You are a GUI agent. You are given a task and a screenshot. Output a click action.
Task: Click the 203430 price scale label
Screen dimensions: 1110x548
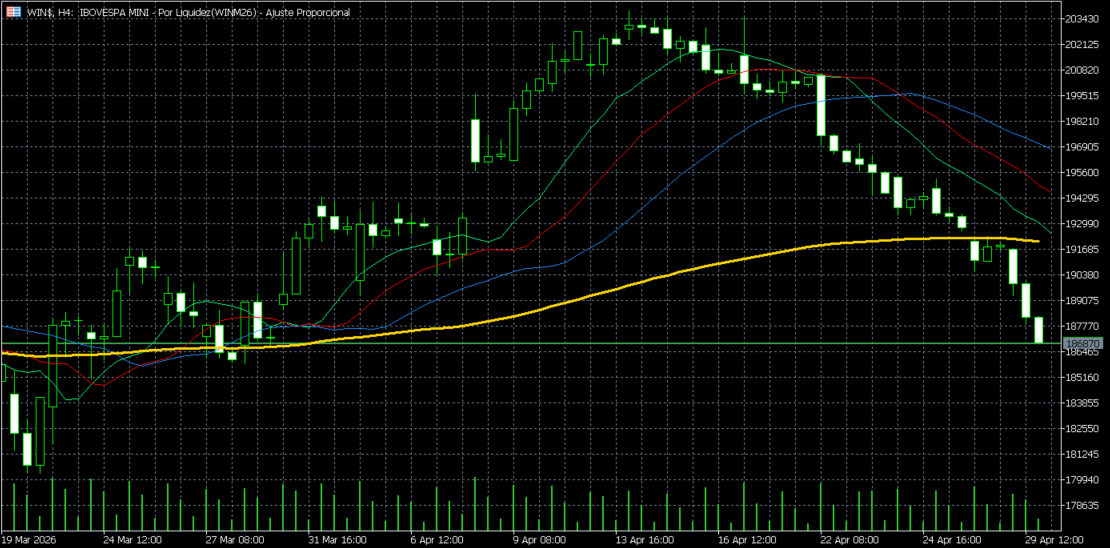1080,19
